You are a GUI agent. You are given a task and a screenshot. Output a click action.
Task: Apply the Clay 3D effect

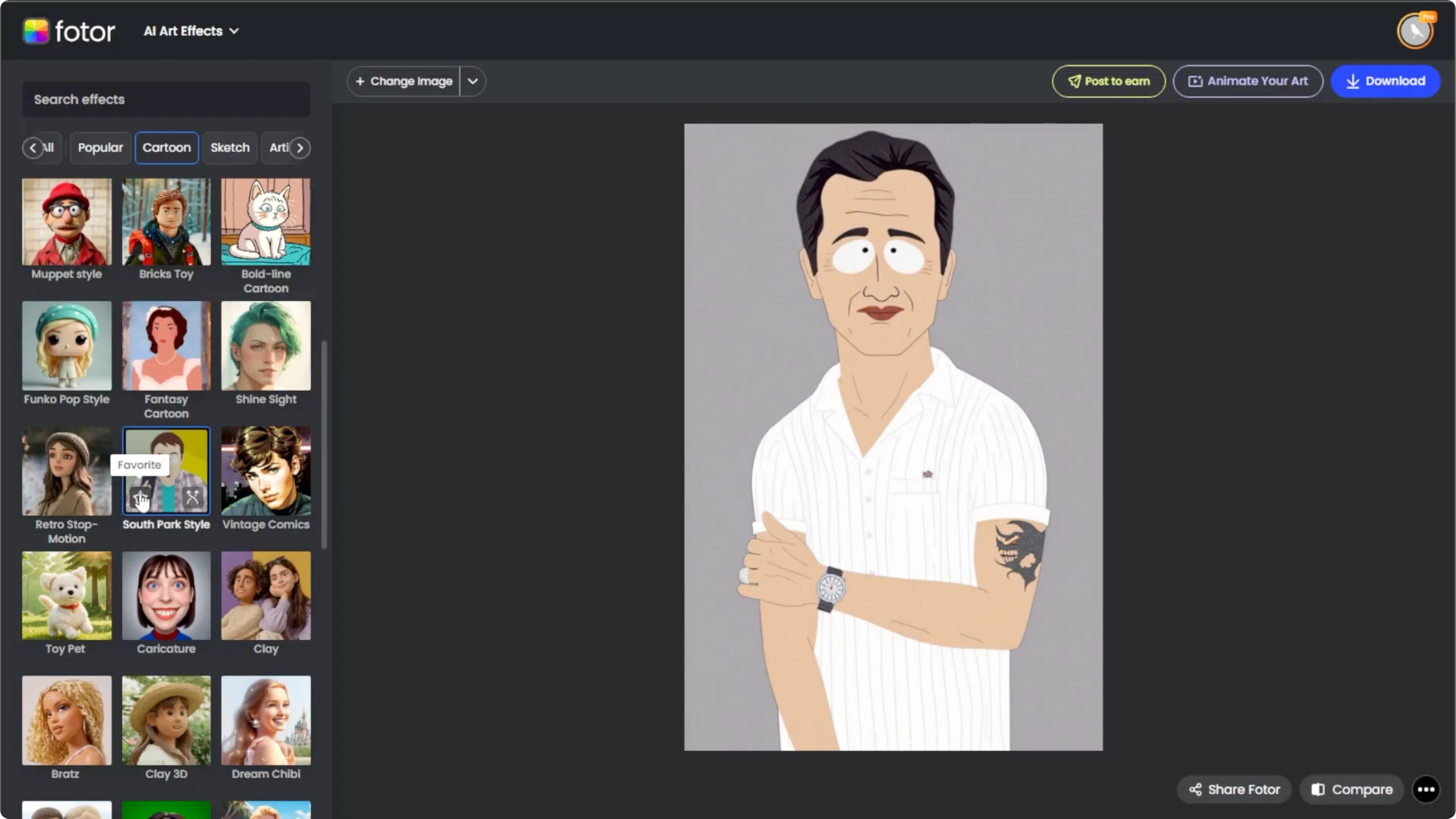pyautogui.click(x=166, y=720)
